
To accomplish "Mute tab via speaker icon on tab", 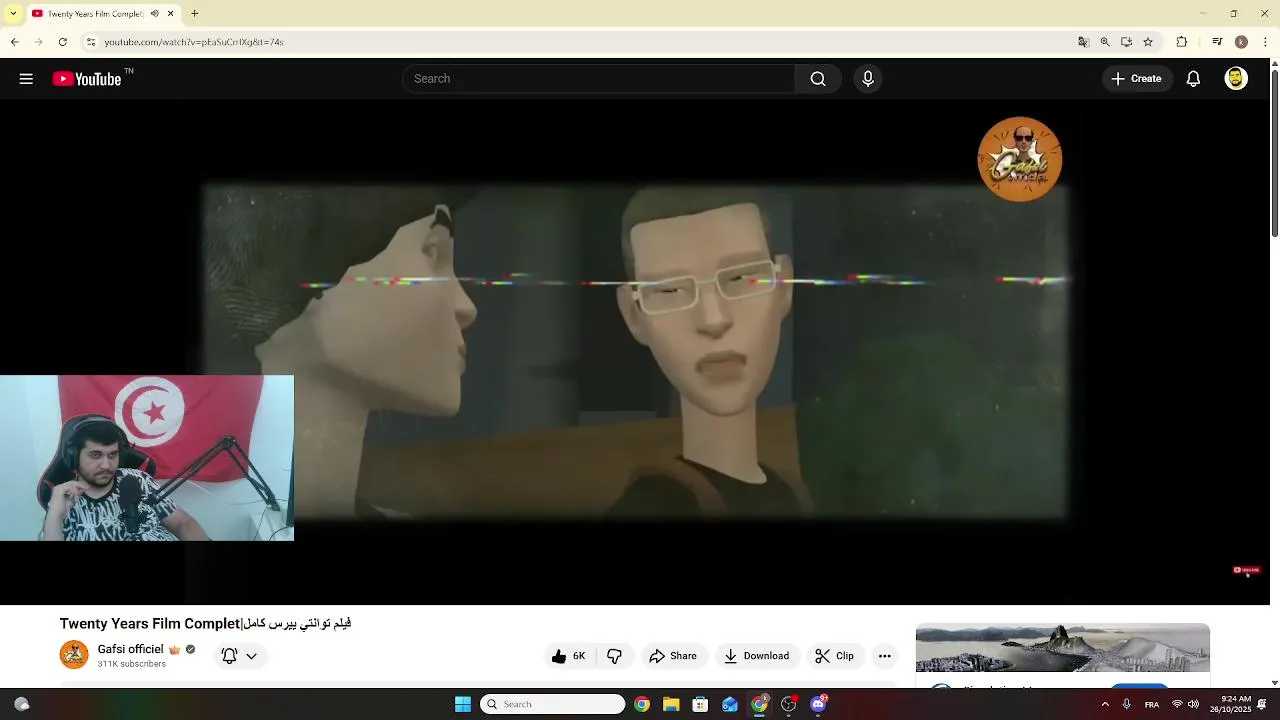I will coord(154,14).
